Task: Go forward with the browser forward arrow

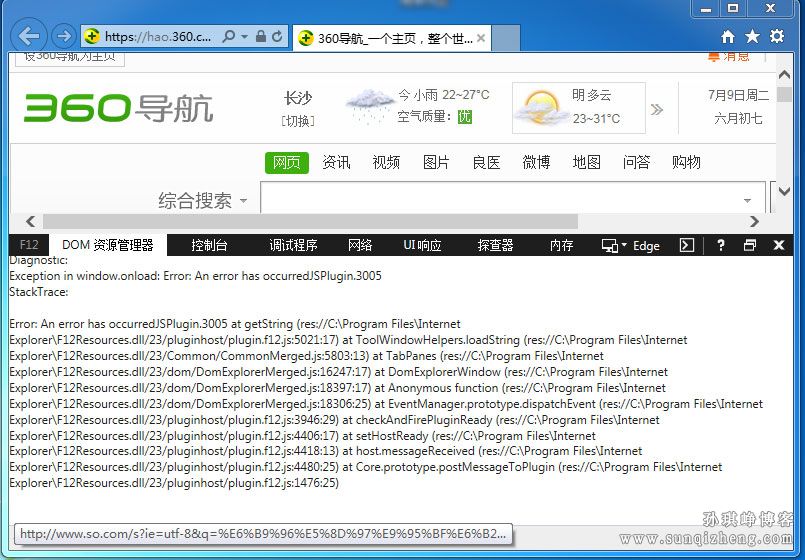Action: pos(64,36)
